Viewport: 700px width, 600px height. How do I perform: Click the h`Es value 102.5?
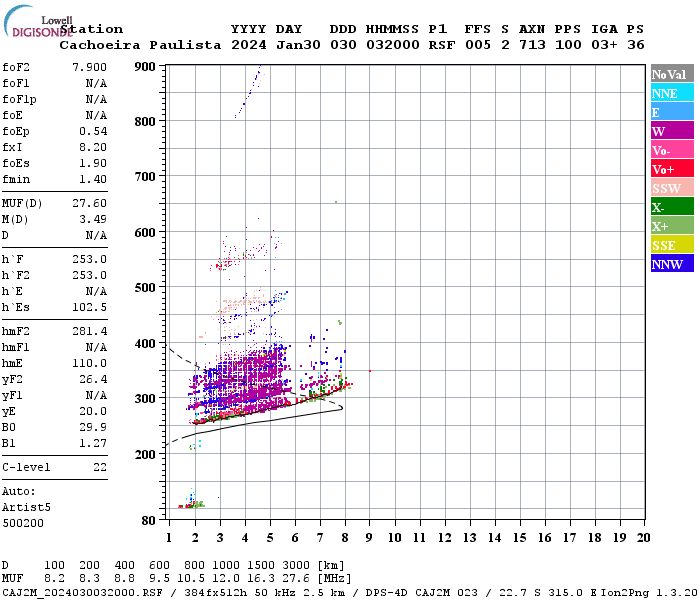click(89, 307)
